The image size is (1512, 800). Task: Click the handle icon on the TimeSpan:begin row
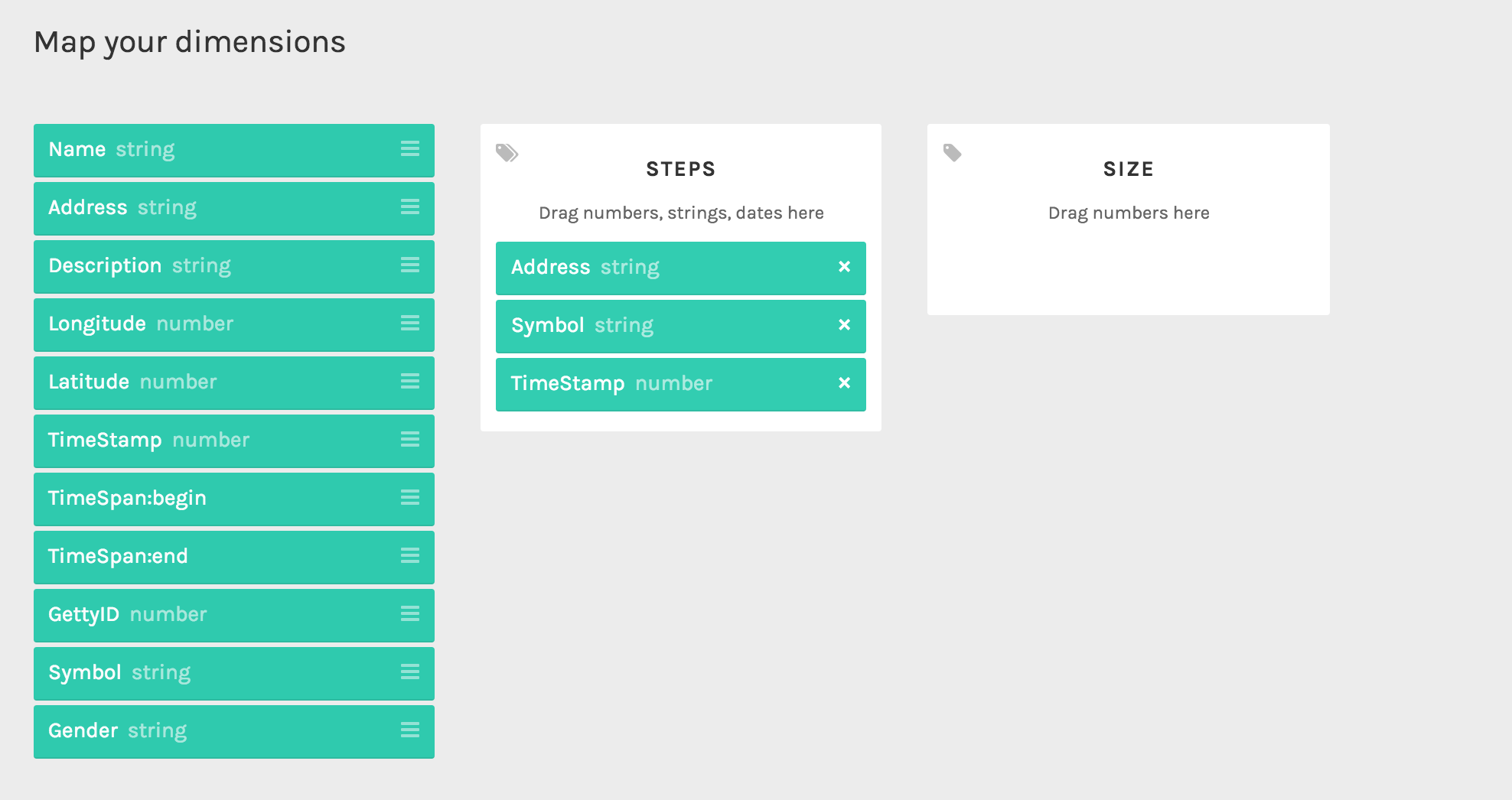tap(410, 498)
